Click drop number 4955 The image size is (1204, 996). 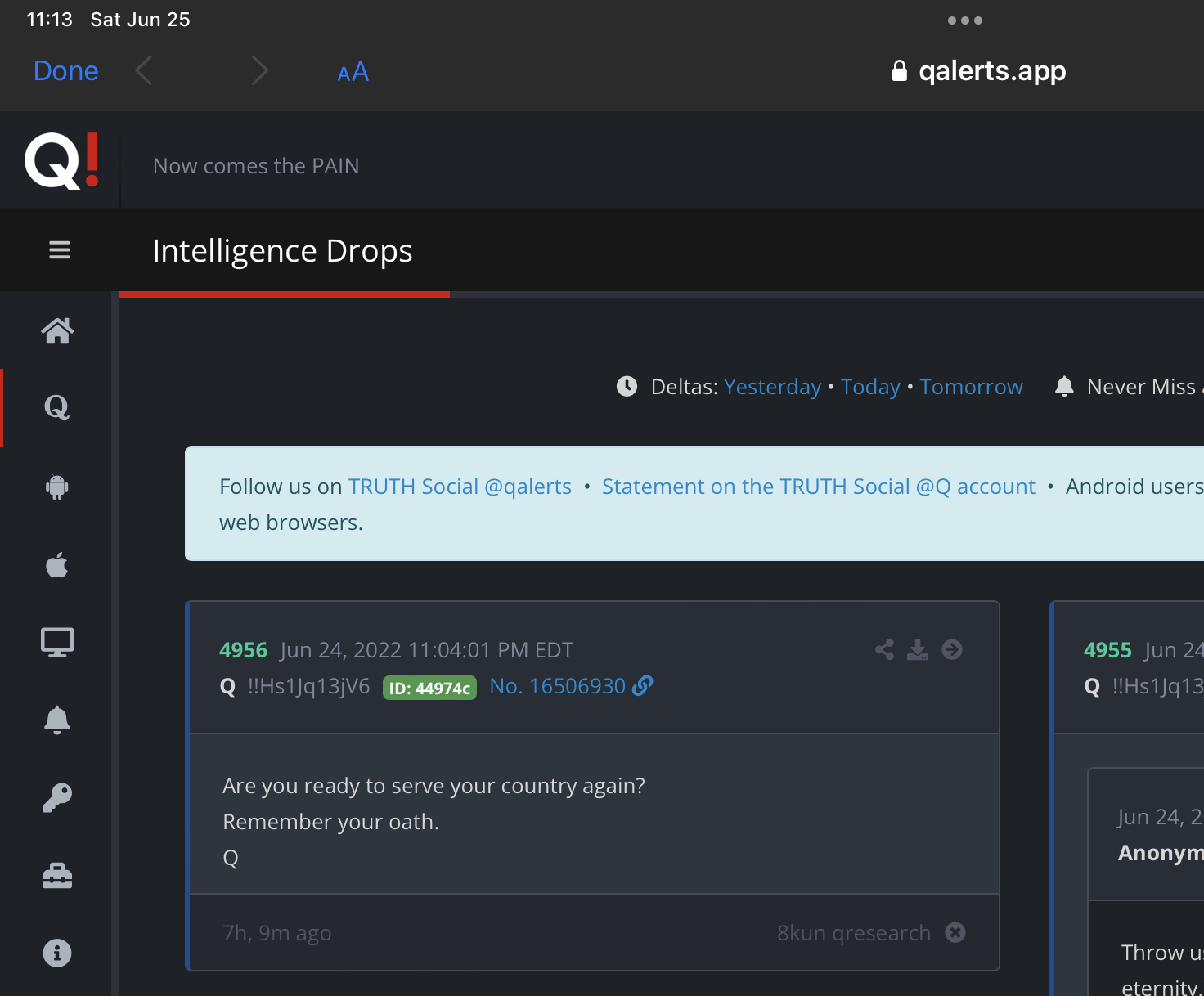point(1107,650)
